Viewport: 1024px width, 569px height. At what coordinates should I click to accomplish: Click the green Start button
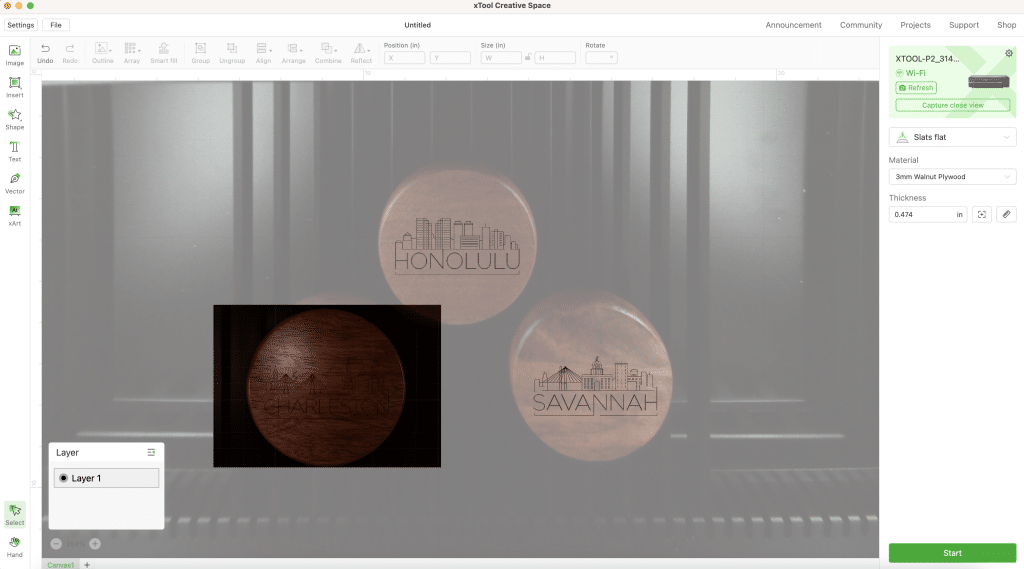[952, 553]
